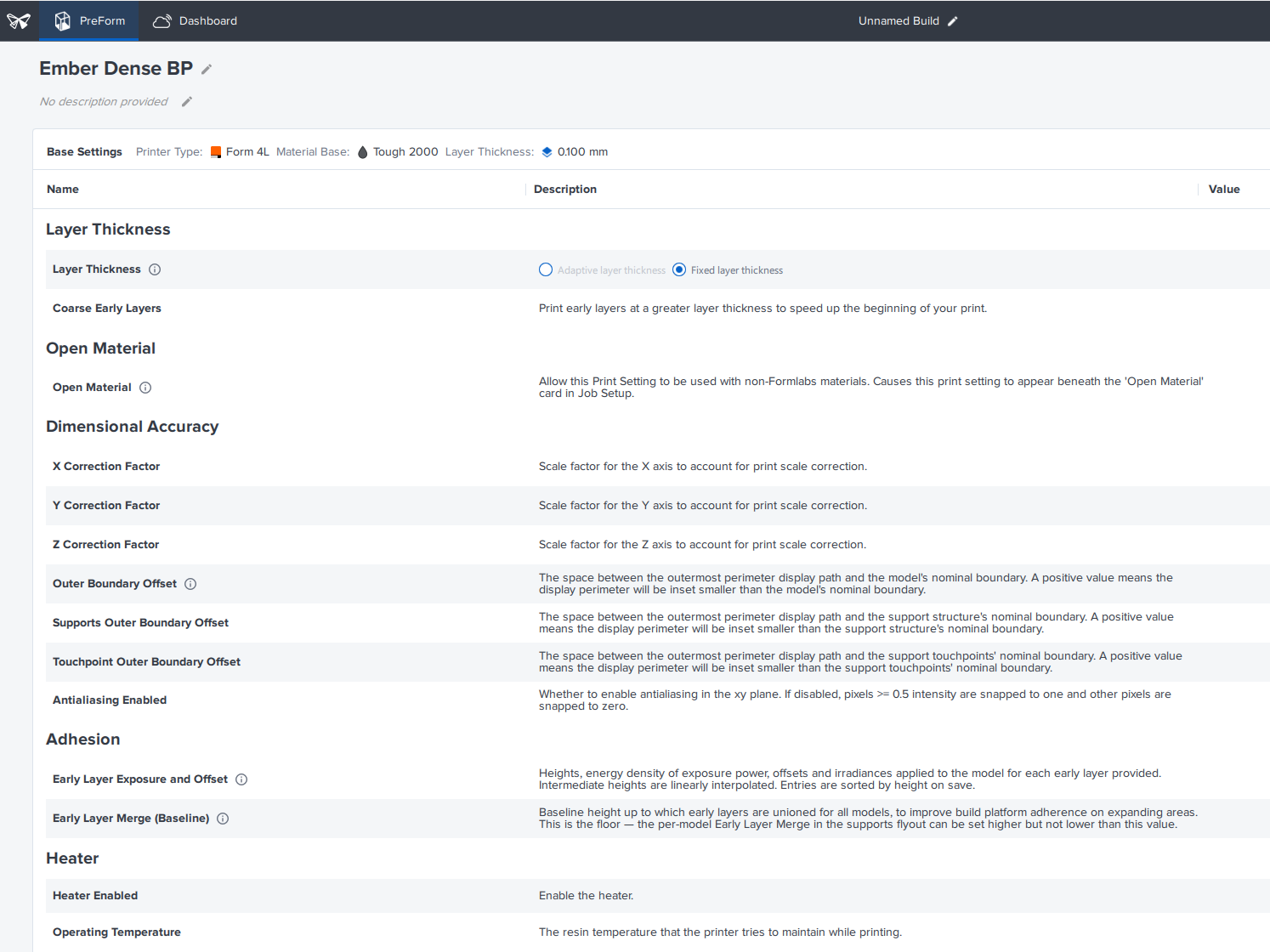Edit the description pencil icon
The height and width of the screenshot is (952, 1270).
(187, 102)
